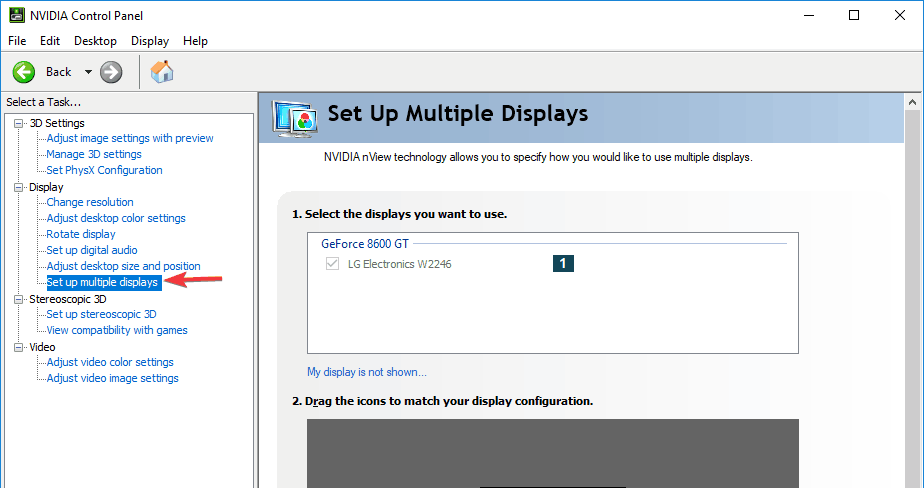Collapse the Video tree node
The height and width of the screenshot is (488, 924).
[18, 347]
